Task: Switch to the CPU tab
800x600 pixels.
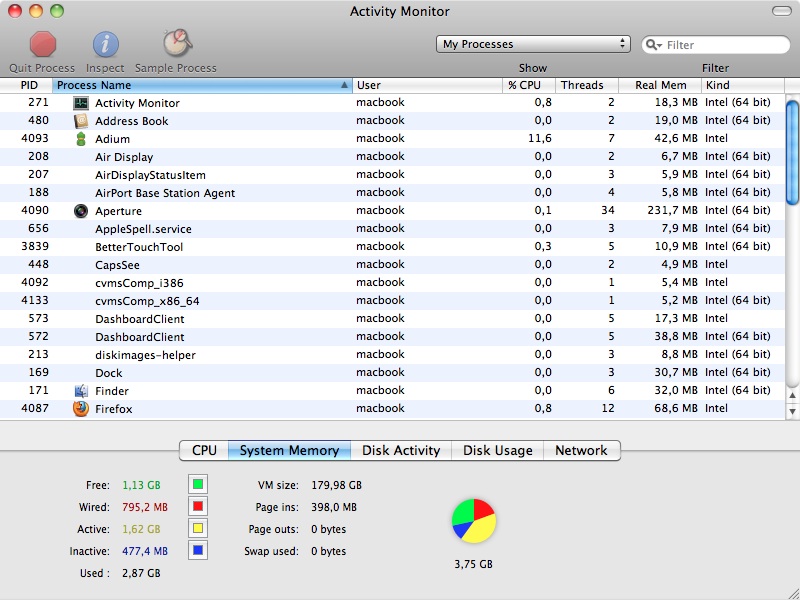Action: (x=204, y=451)
